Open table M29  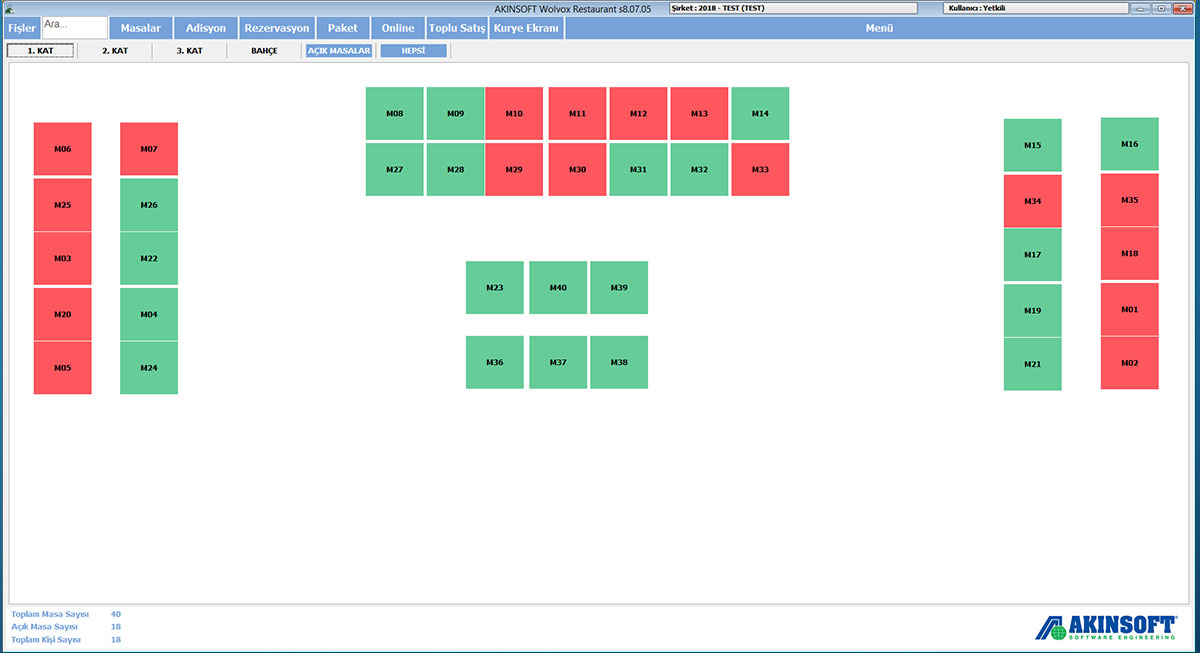[514, 170]
